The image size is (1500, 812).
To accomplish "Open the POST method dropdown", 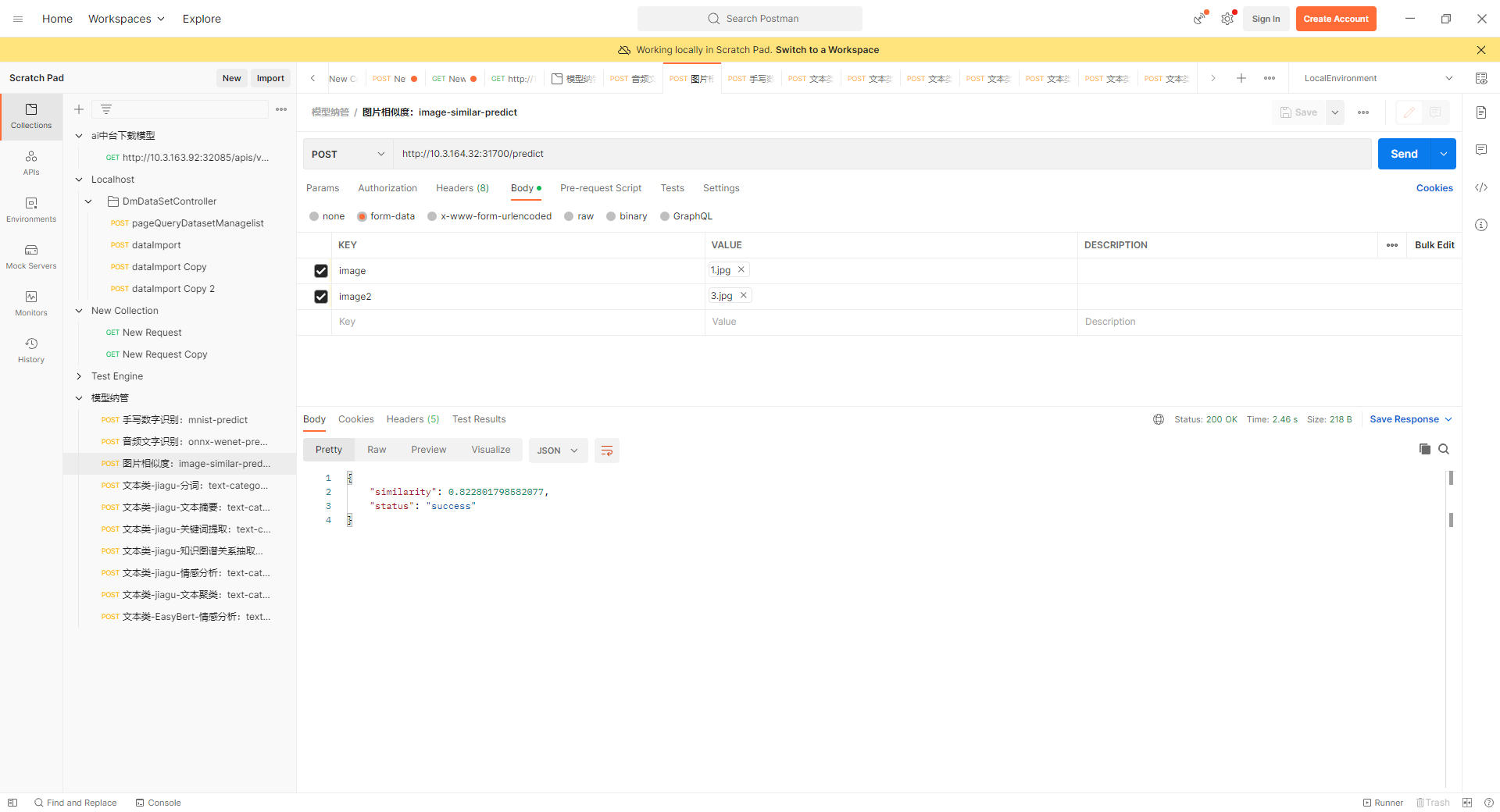I will [x=348, y=154].
